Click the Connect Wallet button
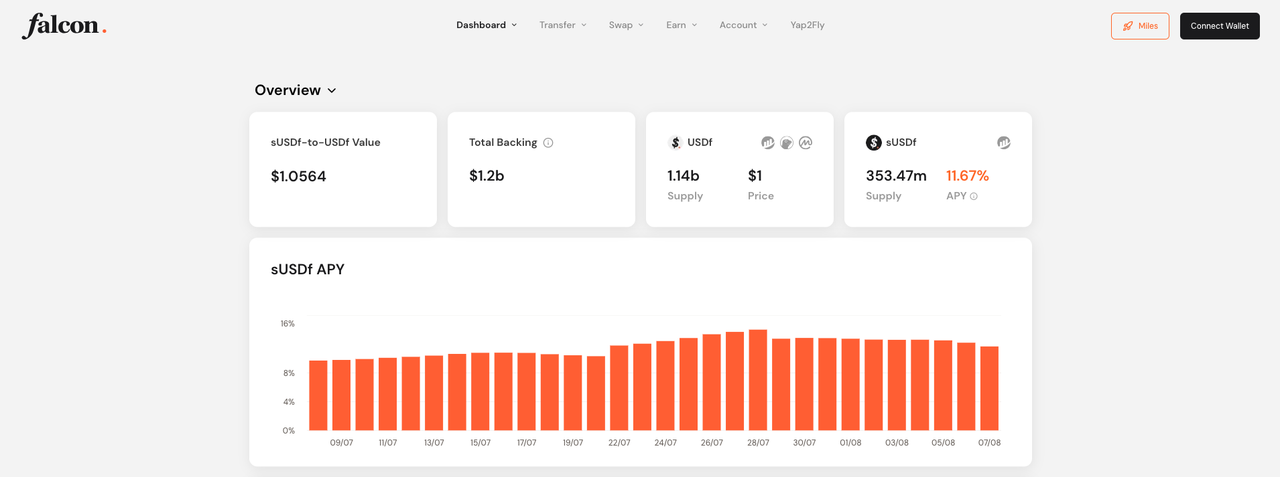 pos(1219,26)
